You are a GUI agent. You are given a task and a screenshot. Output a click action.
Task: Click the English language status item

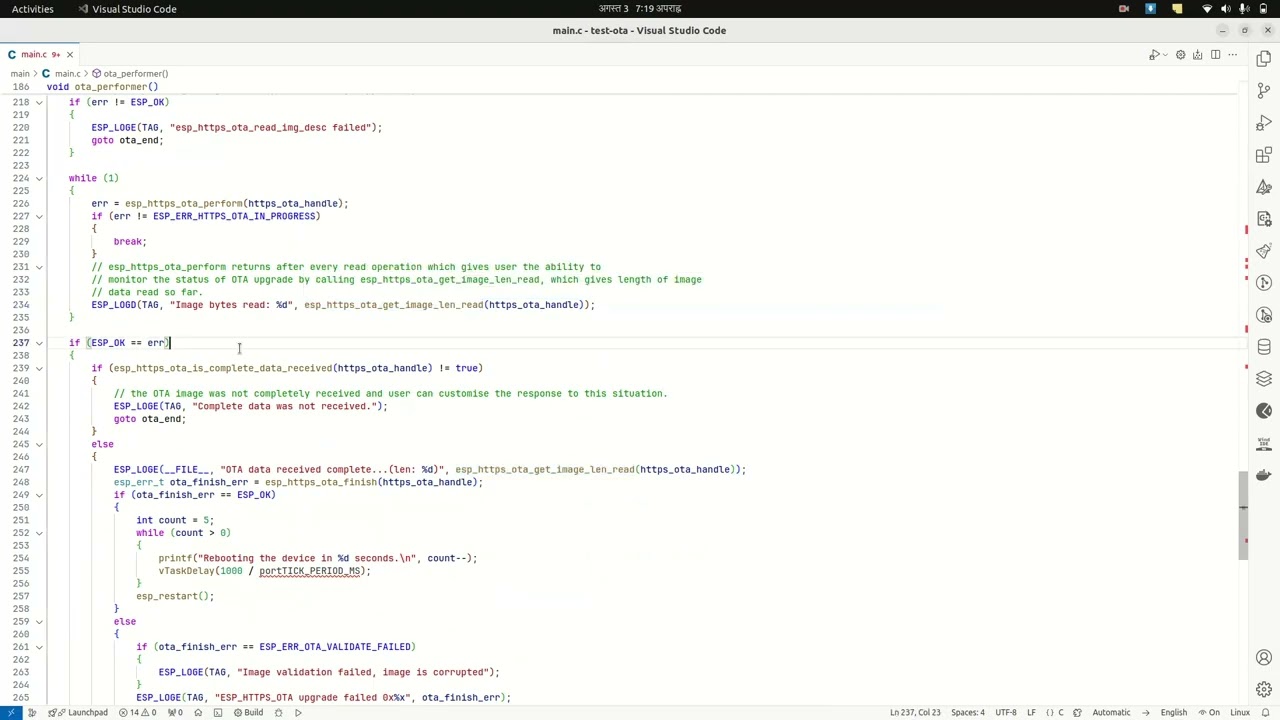pos(1173,713)
